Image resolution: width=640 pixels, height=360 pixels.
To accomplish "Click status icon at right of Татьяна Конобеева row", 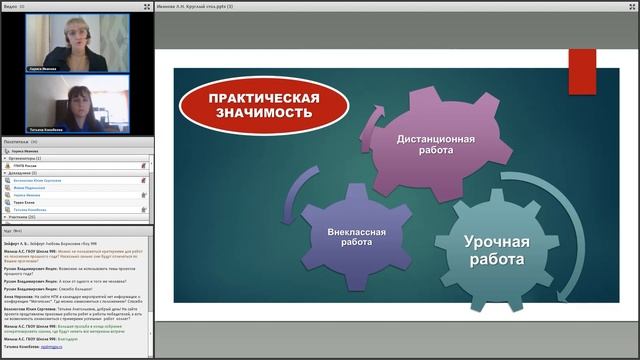I will [x=144, y=210].
